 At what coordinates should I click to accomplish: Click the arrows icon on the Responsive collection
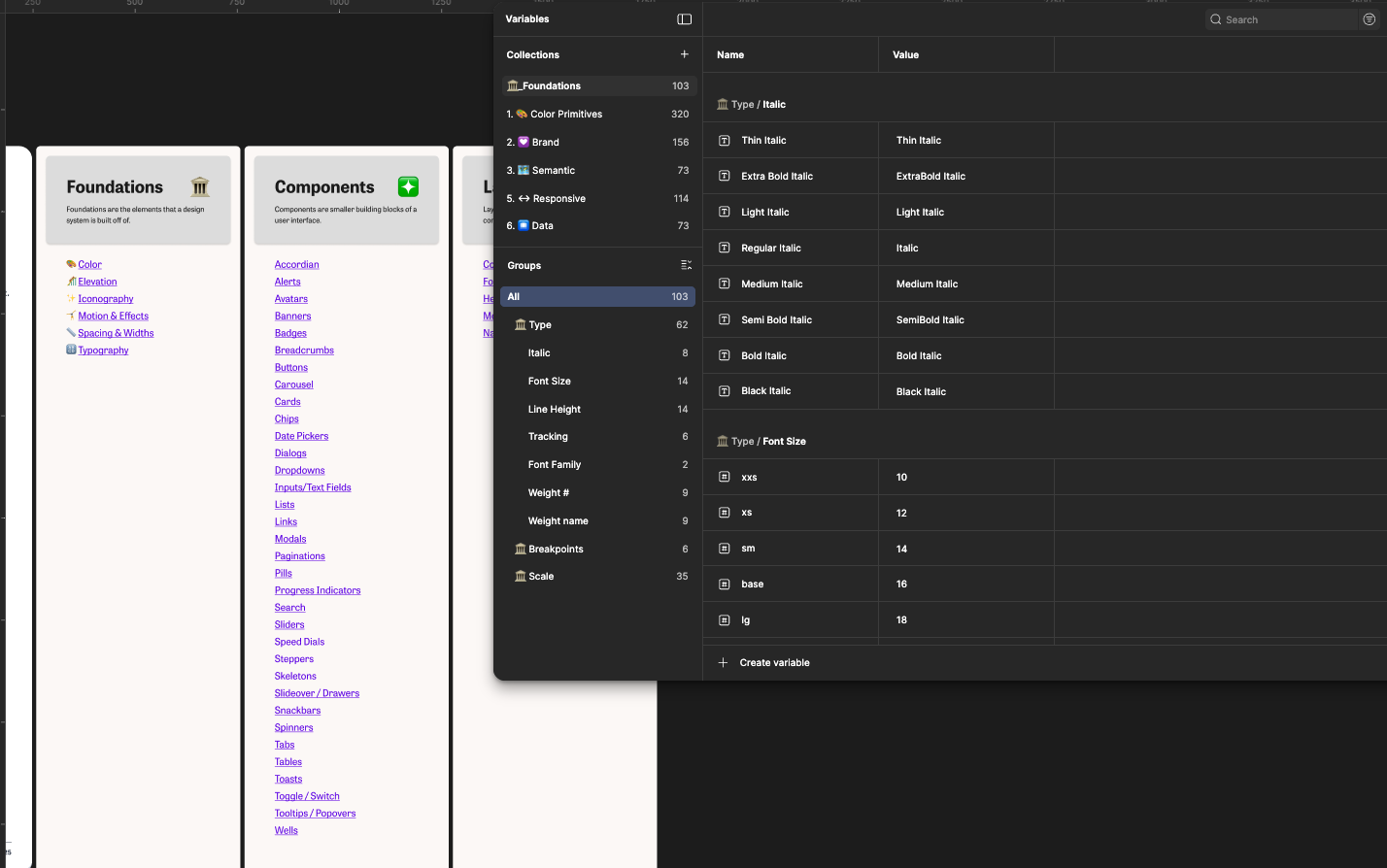pyautogui.click(x=524, y=198)
